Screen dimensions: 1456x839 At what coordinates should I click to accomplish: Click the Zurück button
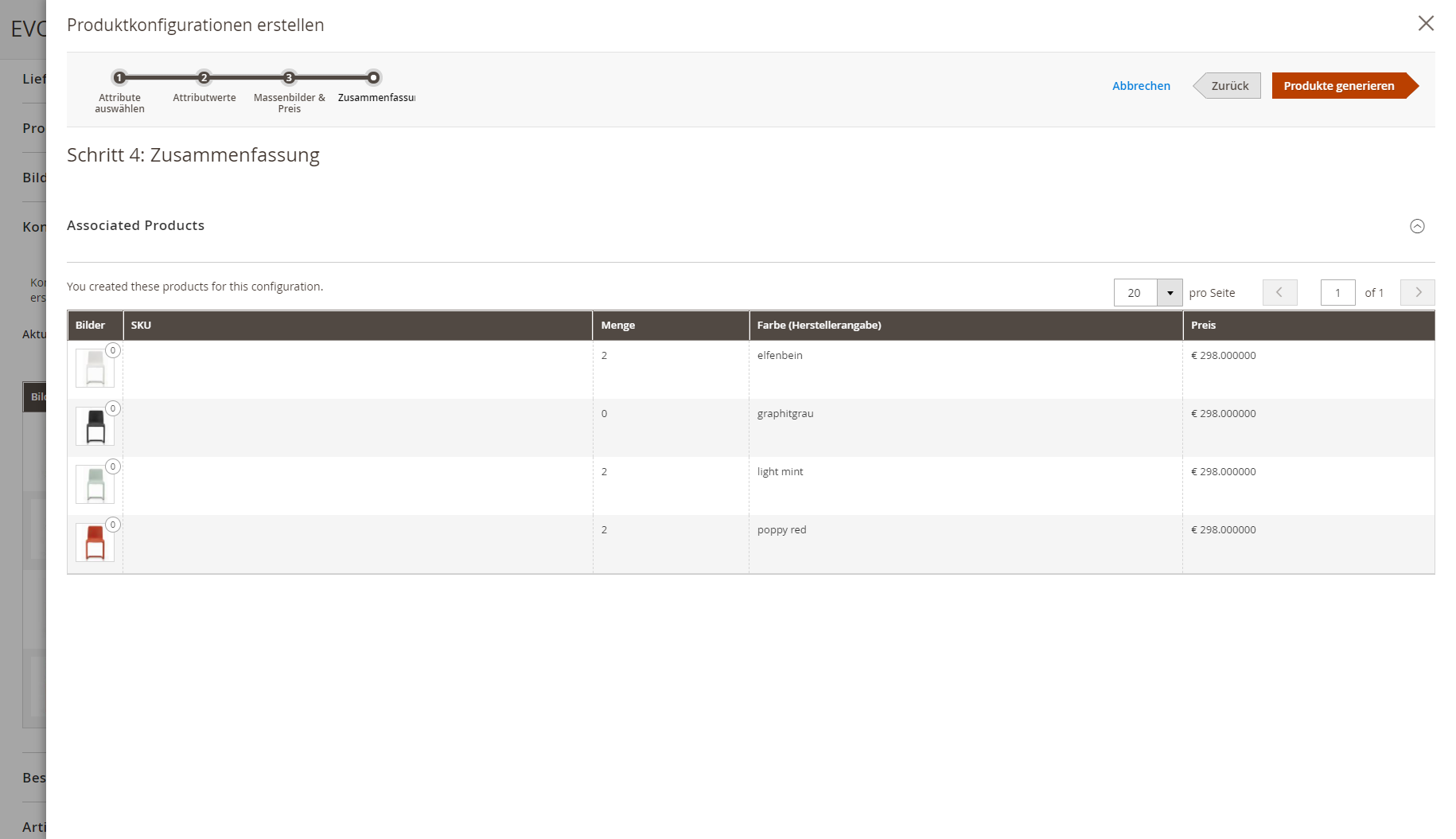click(1232, 85)
